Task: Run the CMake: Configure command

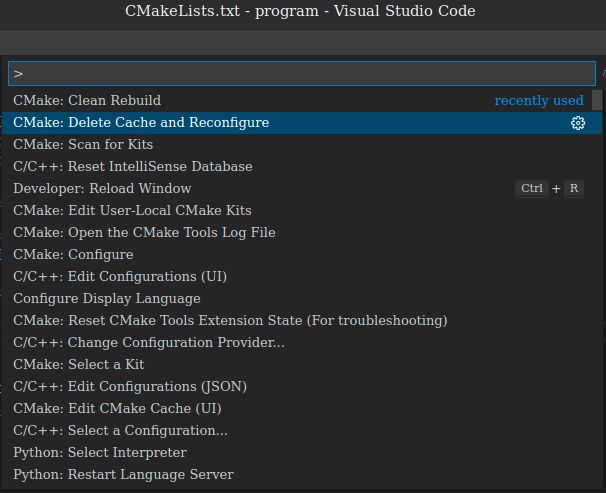Action: pyautogui.click(x=302, y=255)
